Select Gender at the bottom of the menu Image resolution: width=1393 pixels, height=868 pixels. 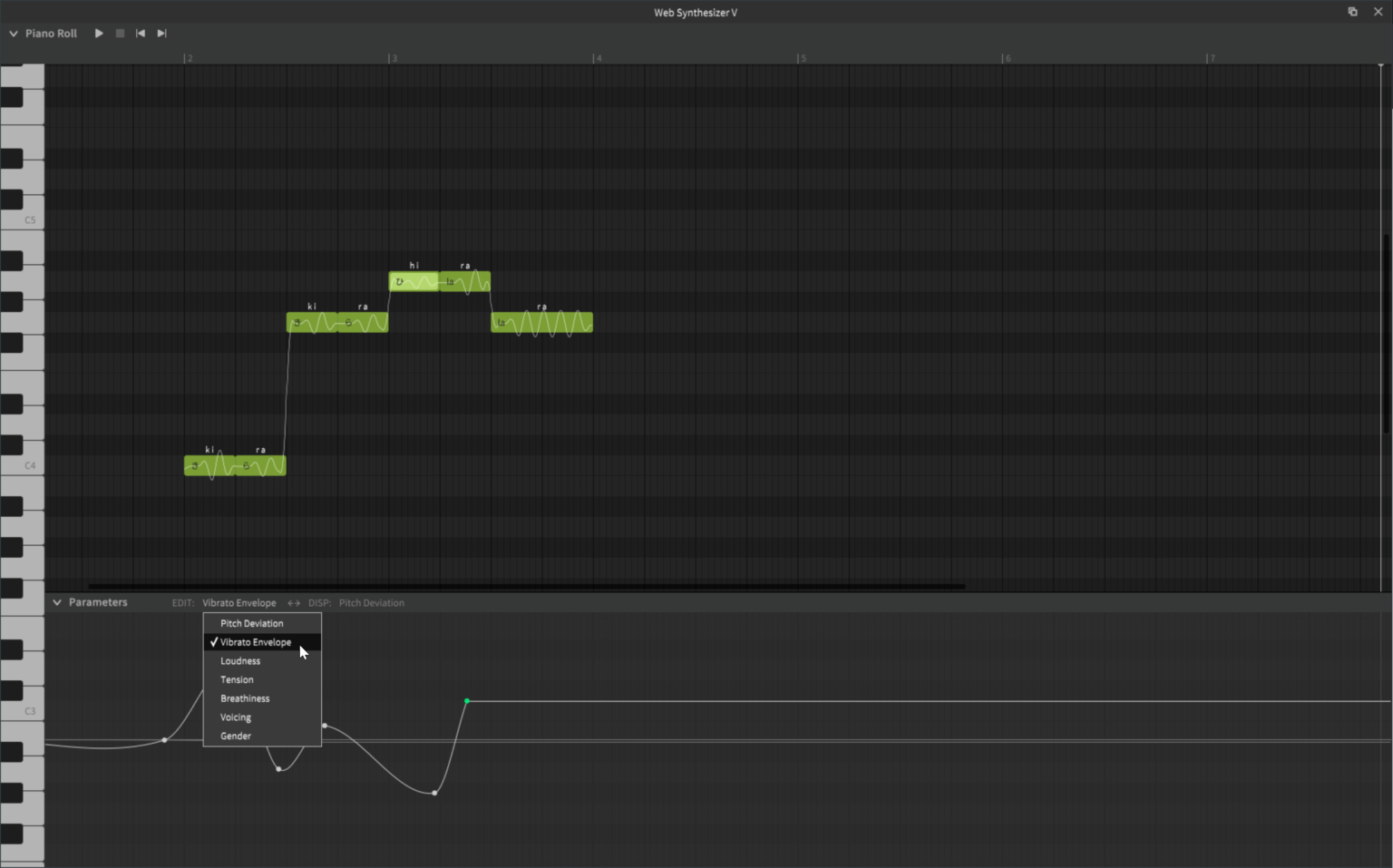pos(235,736)
